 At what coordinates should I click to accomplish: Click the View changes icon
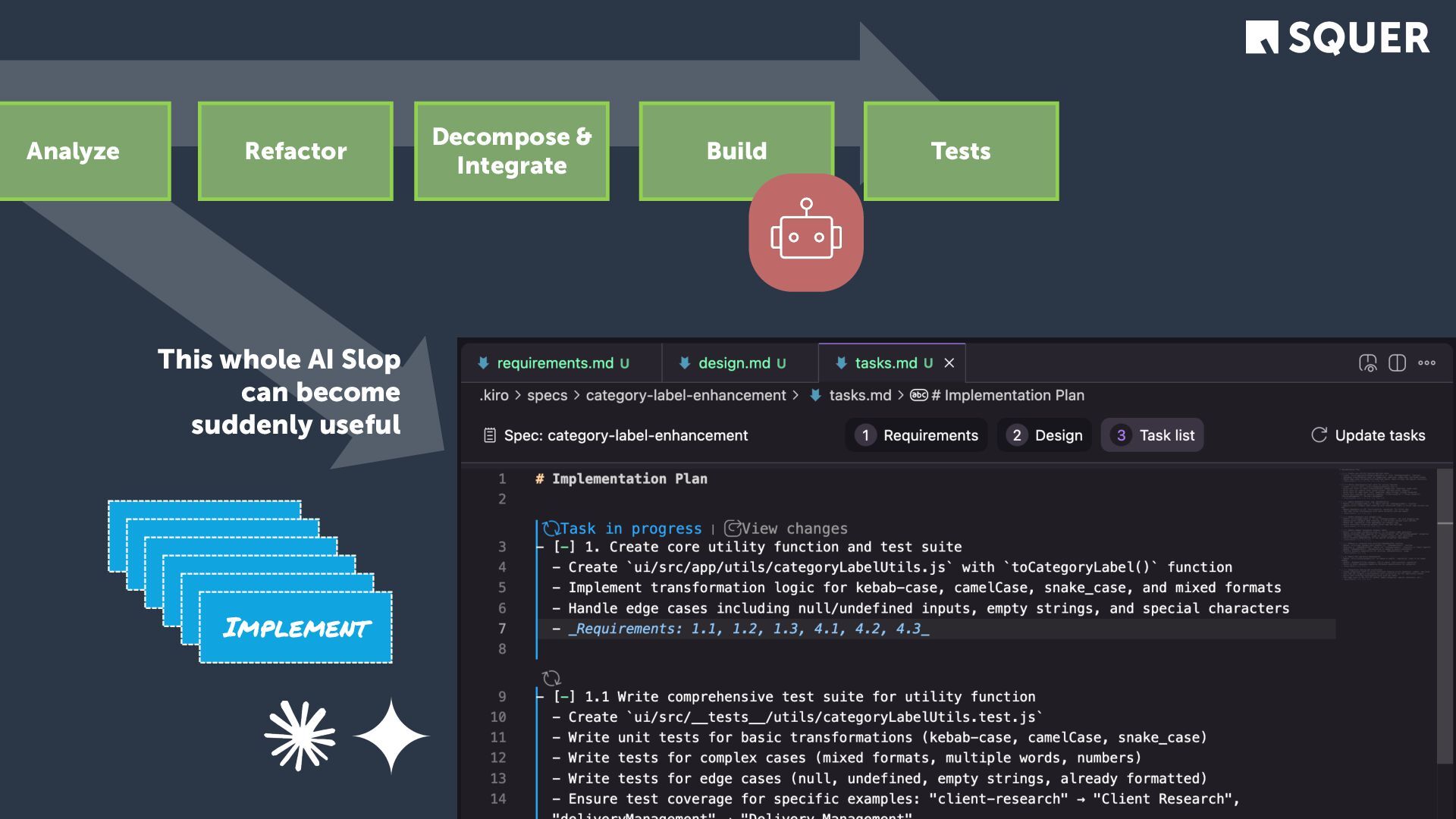tap(733, 529)
